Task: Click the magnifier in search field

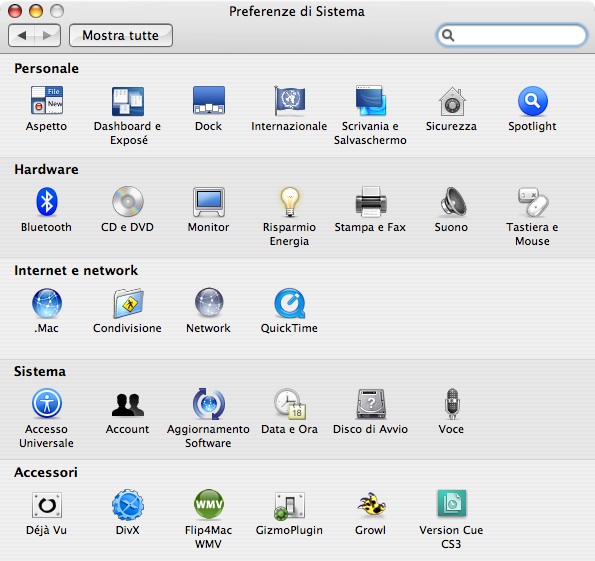Action: pyautogui.click(x=448, y=35)
